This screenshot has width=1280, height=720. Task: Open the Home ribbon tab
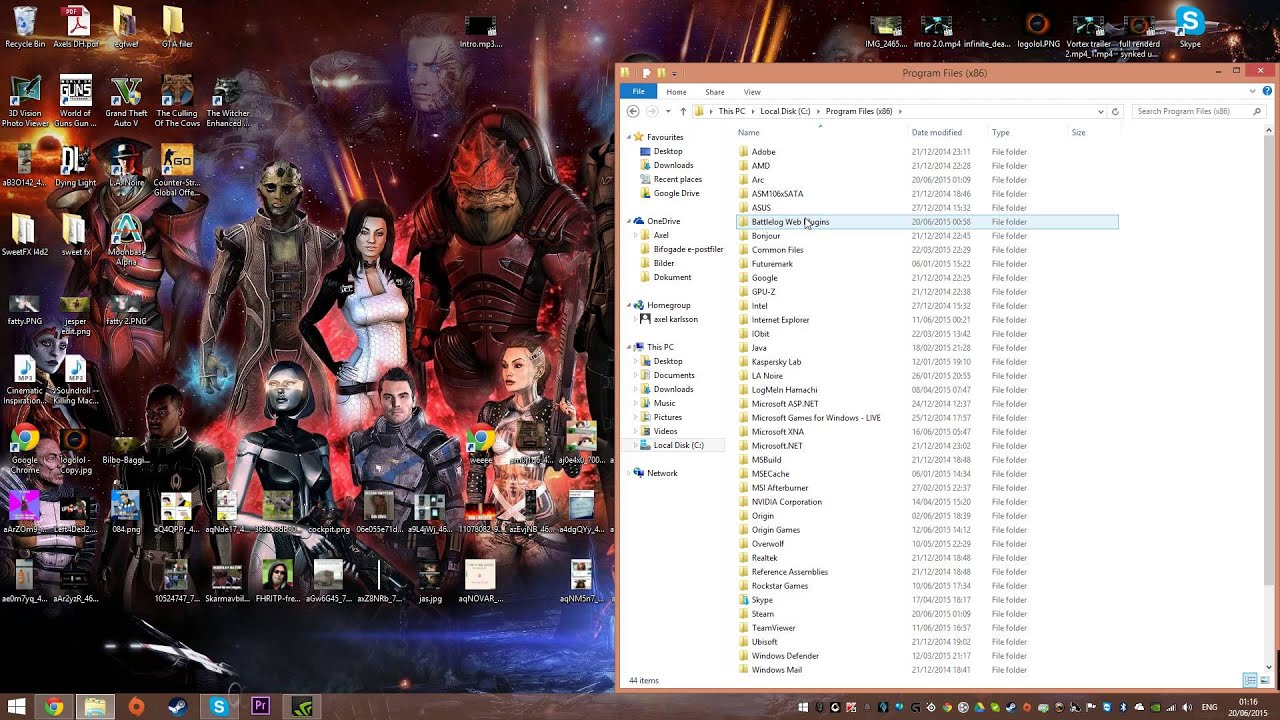pos(676,91)
